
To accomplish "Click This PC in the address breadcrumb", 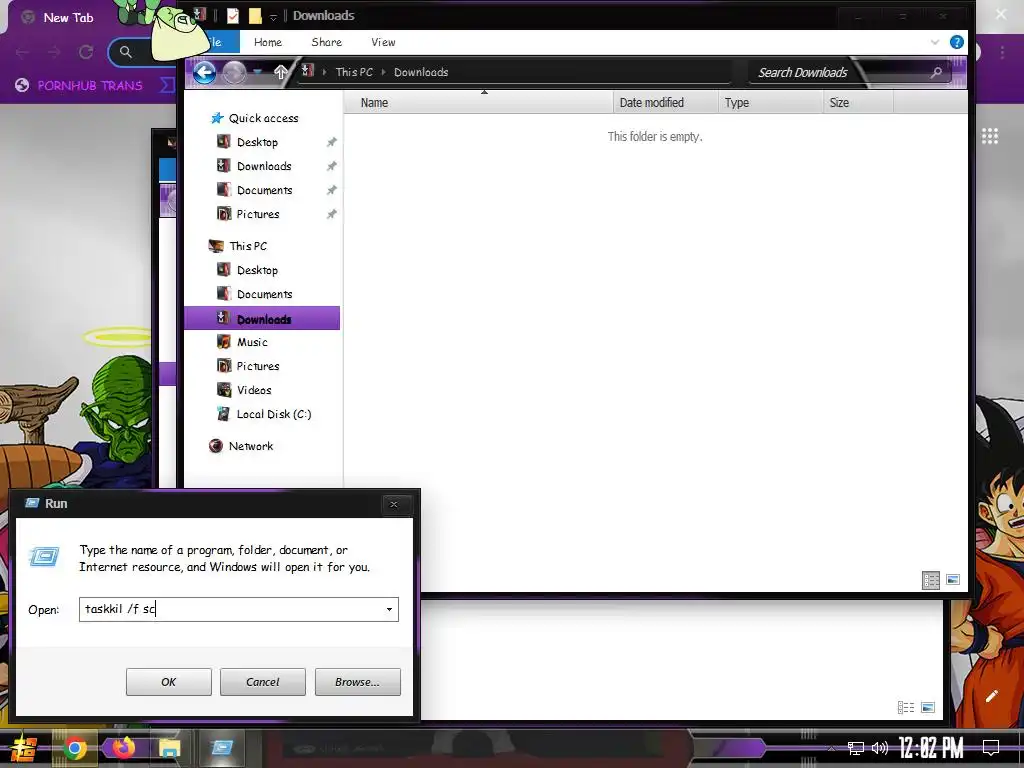I will (x=354, y=72).
